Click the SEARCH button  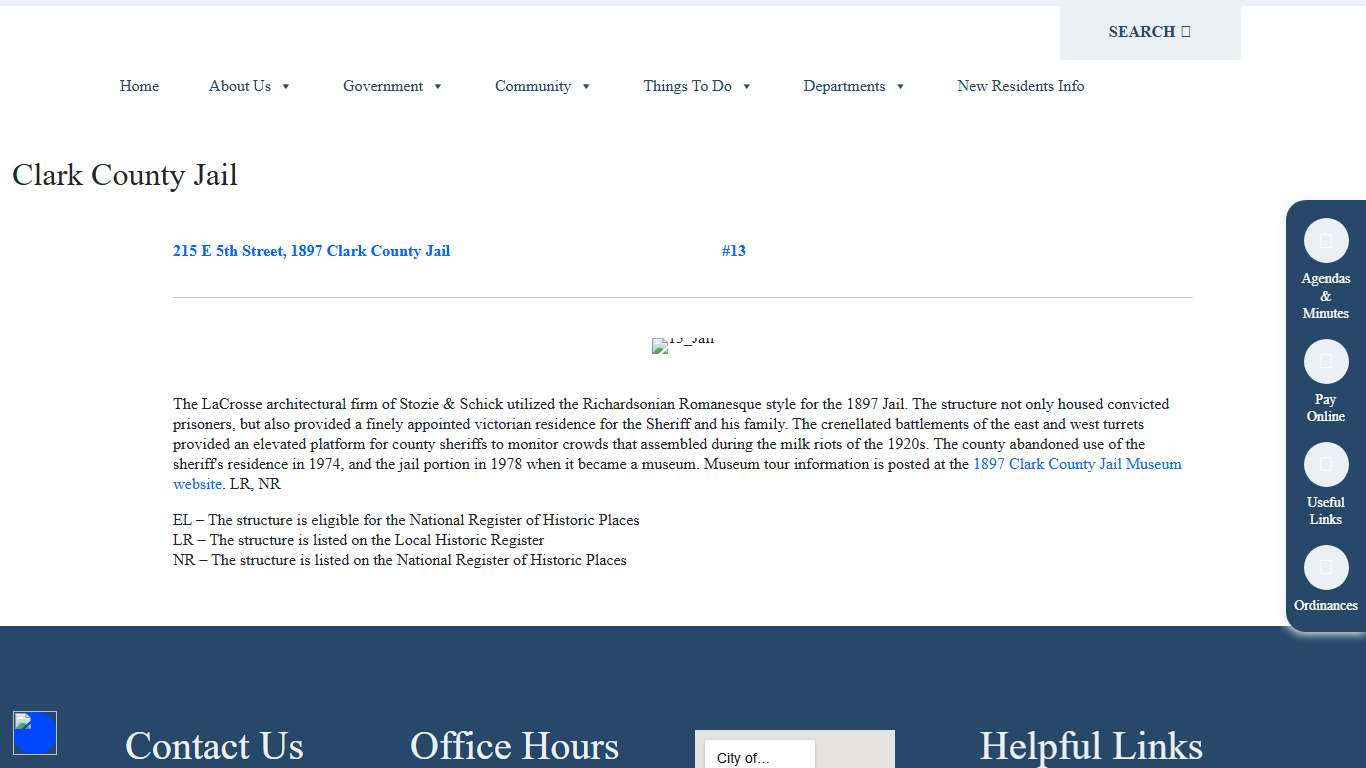(1140, 31)
